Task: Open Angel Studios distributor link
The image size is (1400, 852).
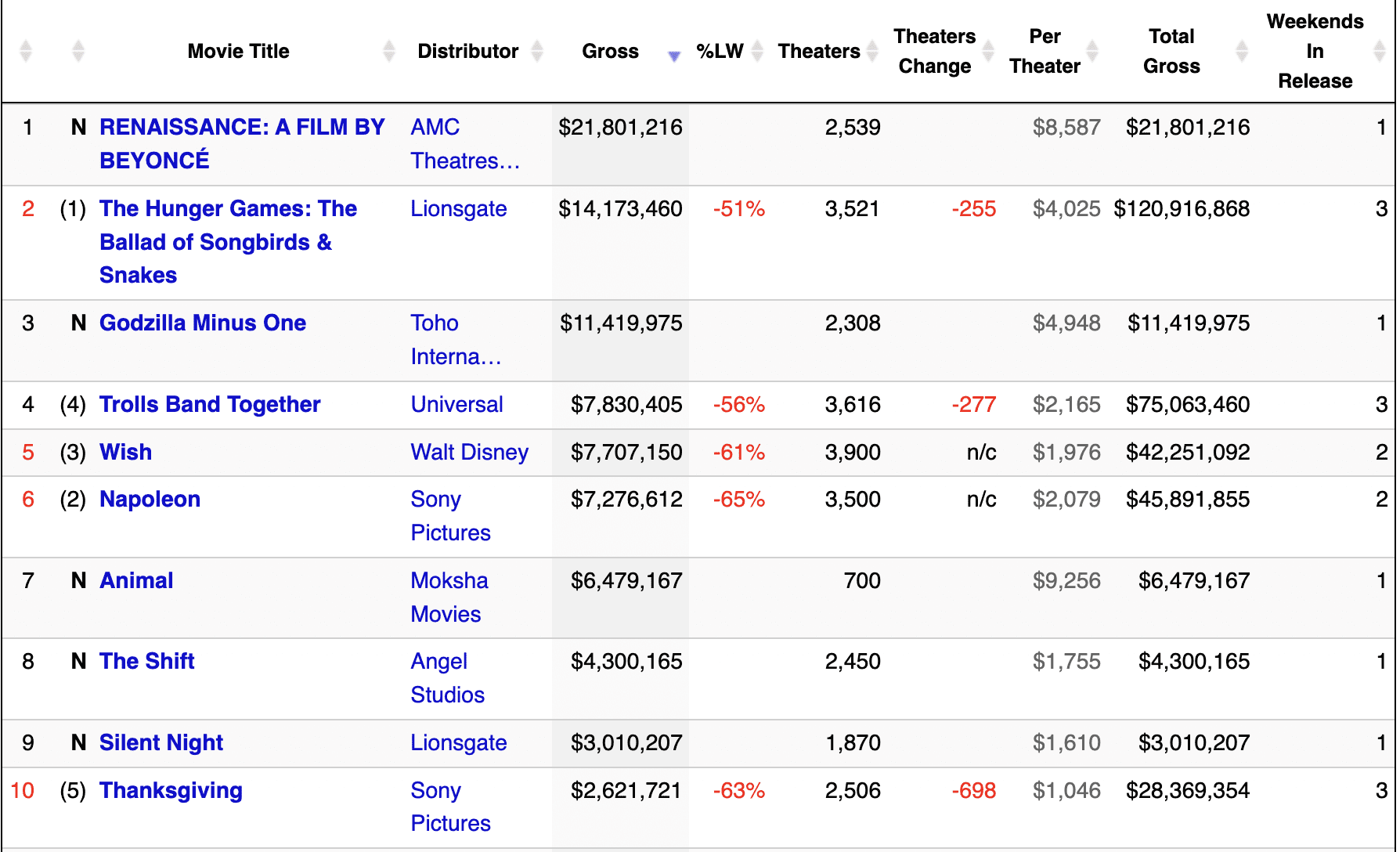Action: tap(448, 677)
